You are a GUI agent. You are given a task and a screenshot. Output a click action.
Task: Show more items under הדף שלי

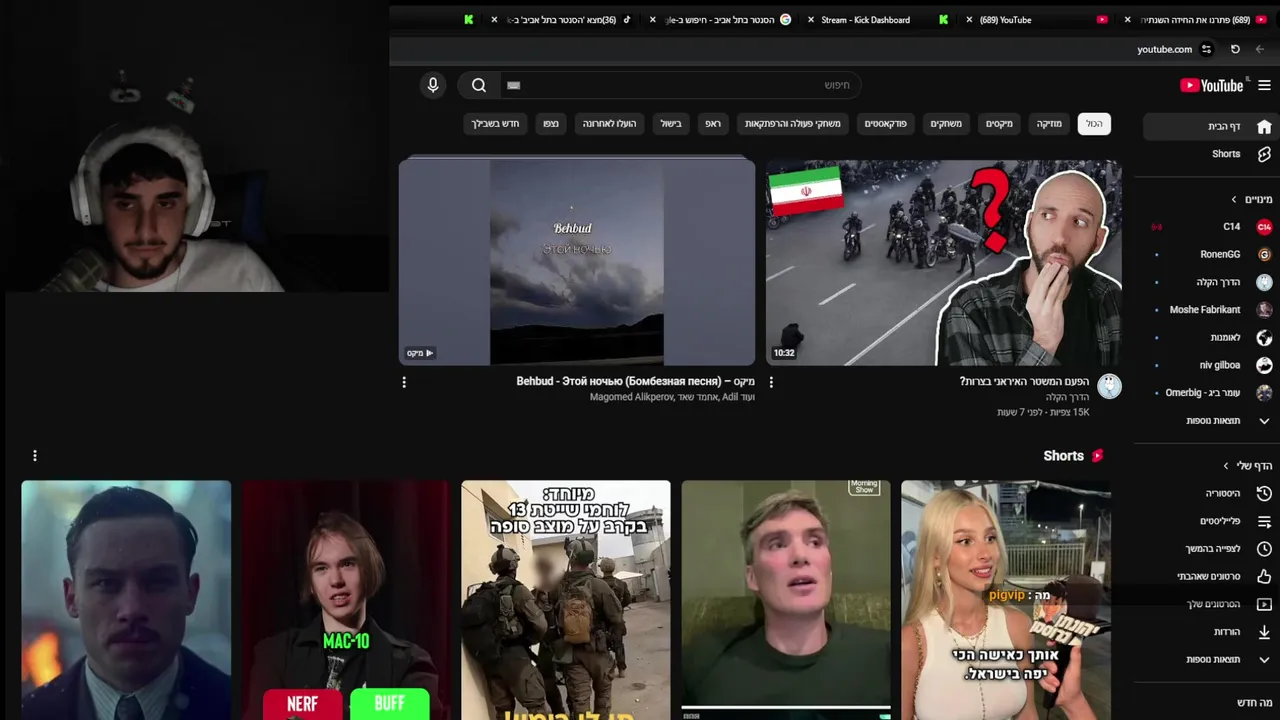pos(1209,660)
